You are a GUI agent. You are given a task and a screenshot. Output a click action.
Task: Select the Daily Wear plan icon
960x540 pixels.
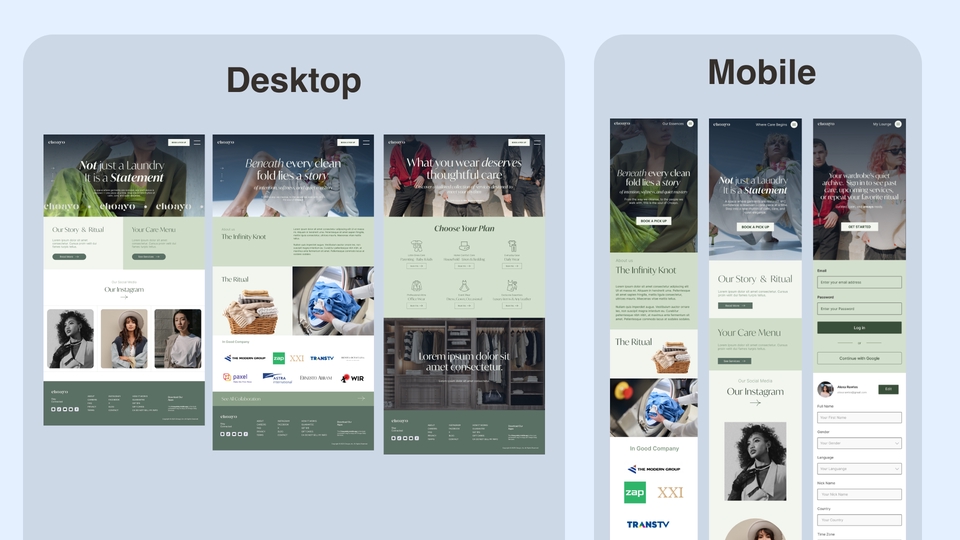tap(512, 246)
